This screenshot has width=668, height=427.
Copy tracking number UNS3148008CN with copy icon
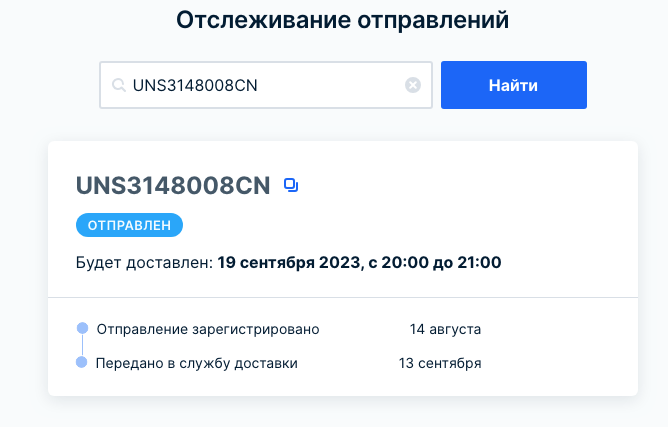tap(291, 185)
